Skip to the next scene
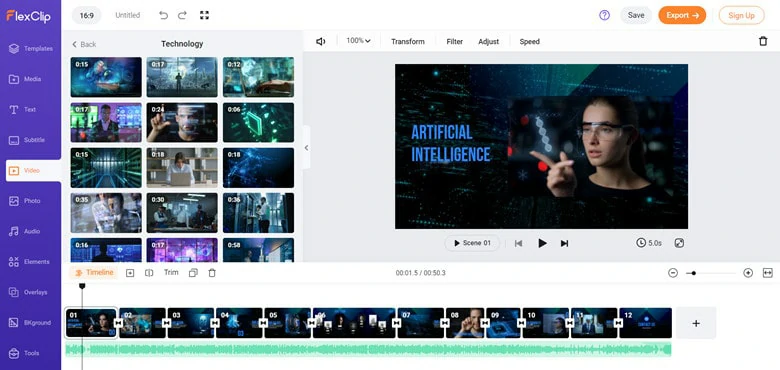 pos(565,243)
